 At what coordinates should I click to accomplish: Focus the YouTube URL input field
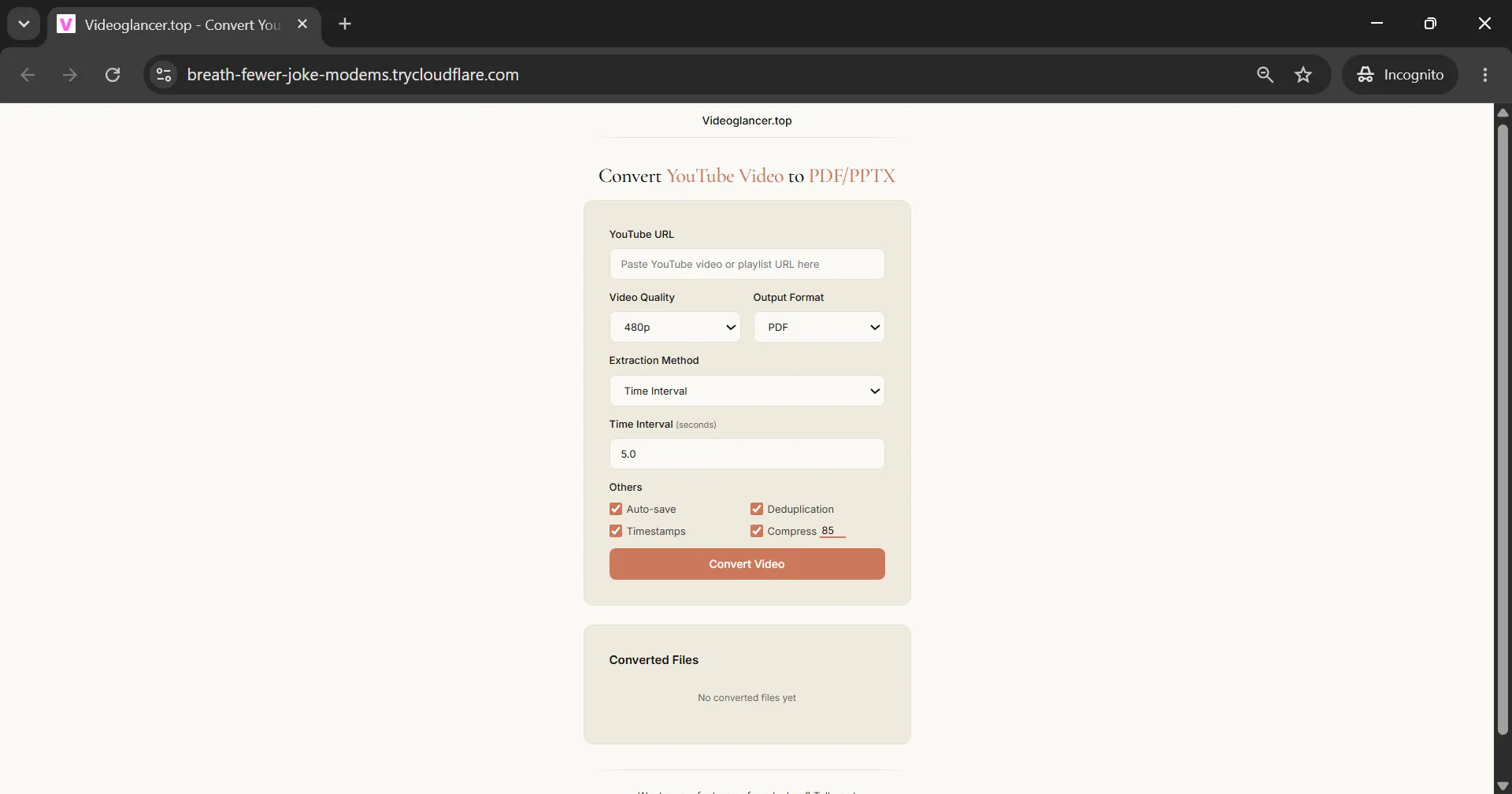click(x=747, y=264)
